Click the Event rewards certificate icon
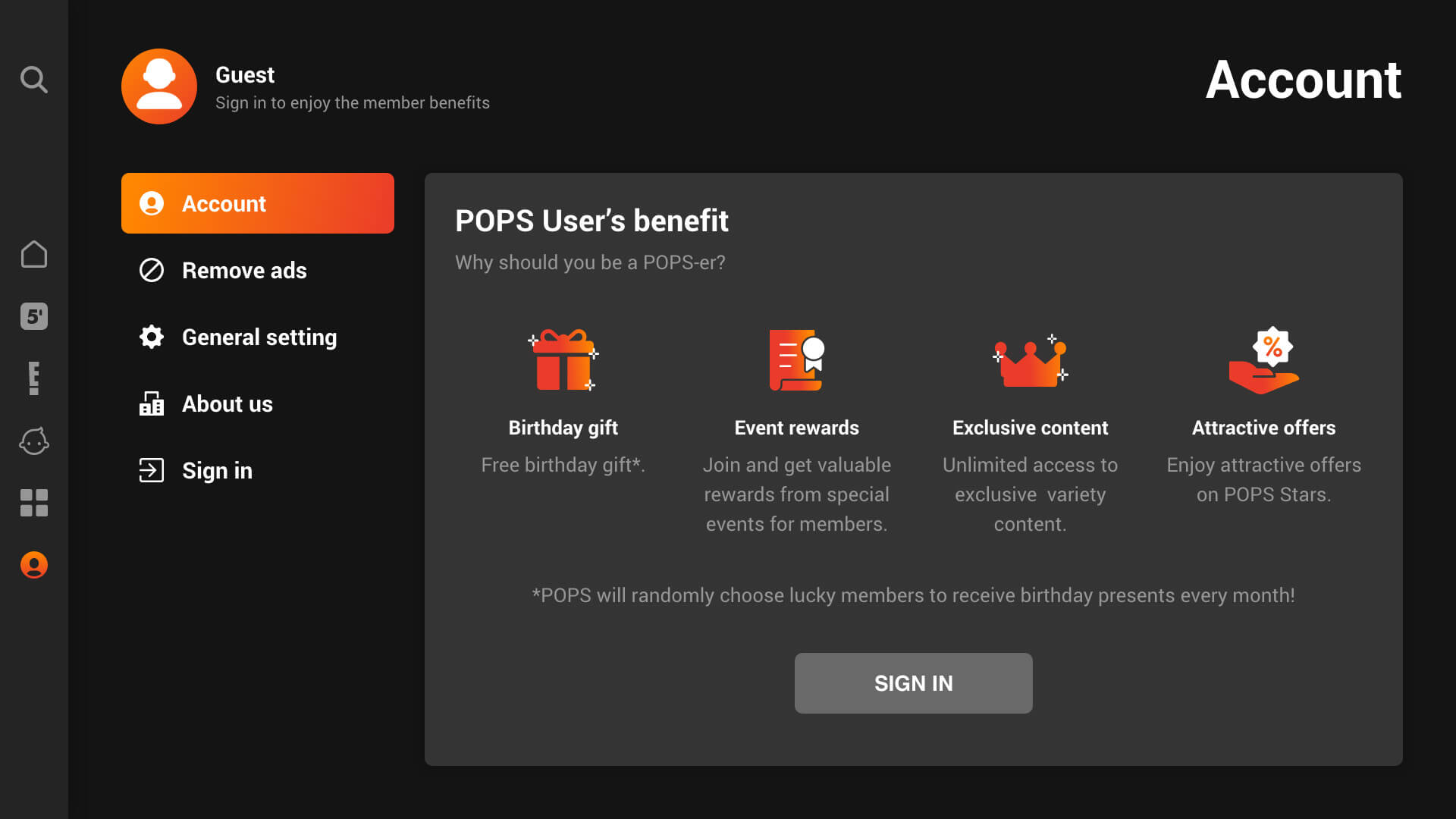 [797, 360]
